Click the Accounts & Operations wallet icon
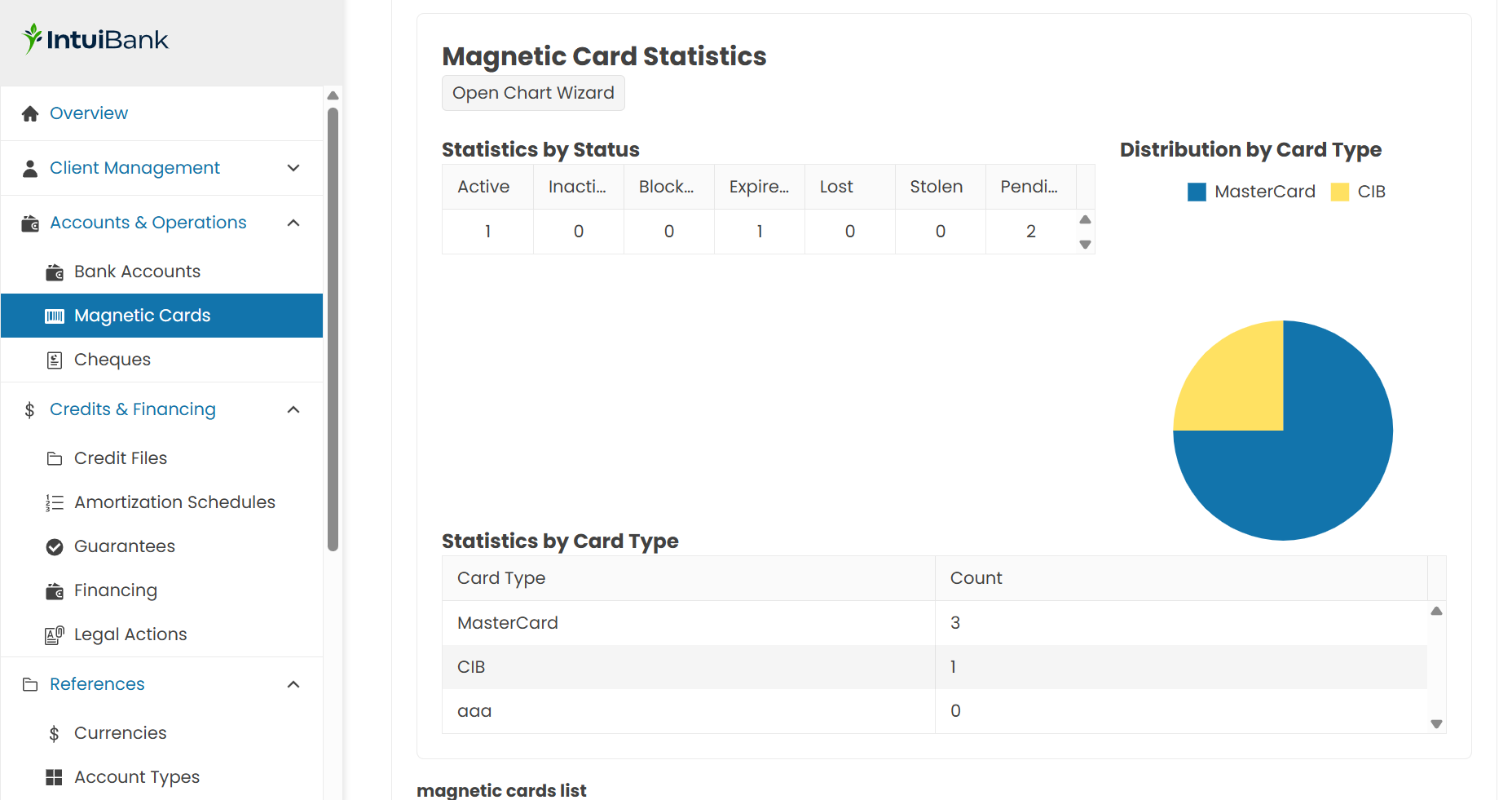The height and width of the screenshot is (800, 1512). point(30,223)
